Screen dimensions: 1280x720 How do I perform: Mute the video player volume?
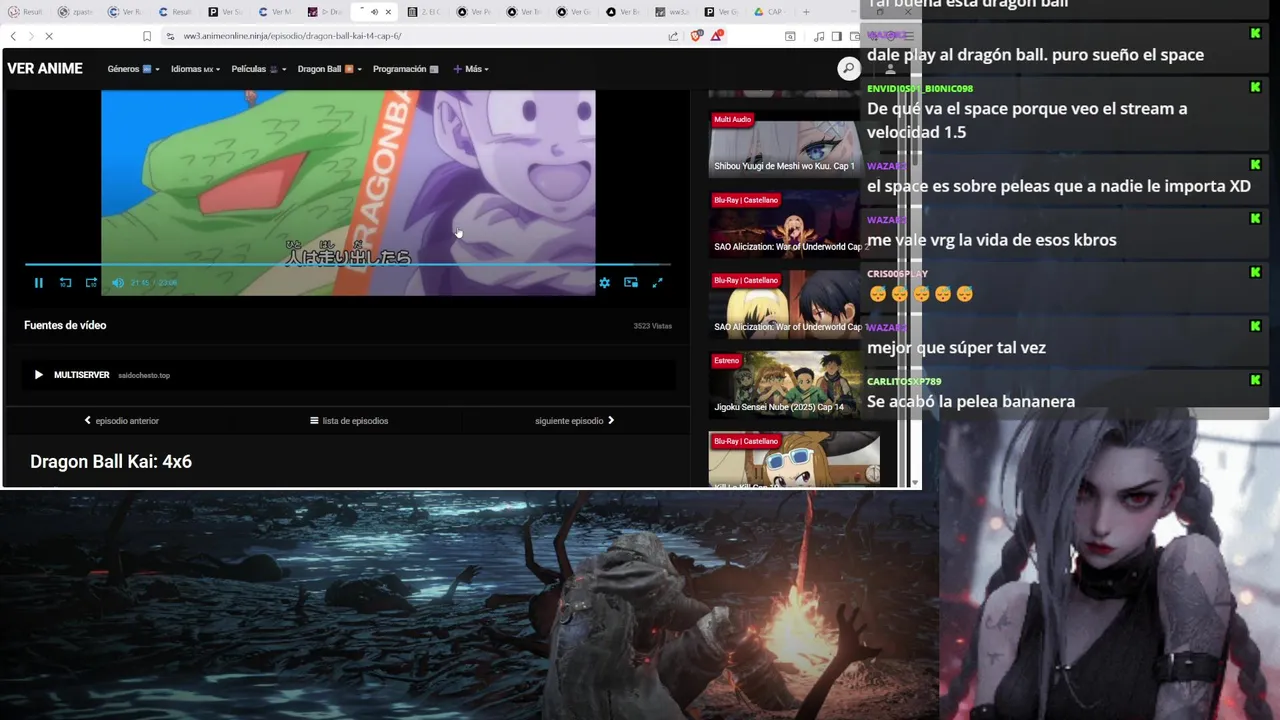(x=117, y=283)
